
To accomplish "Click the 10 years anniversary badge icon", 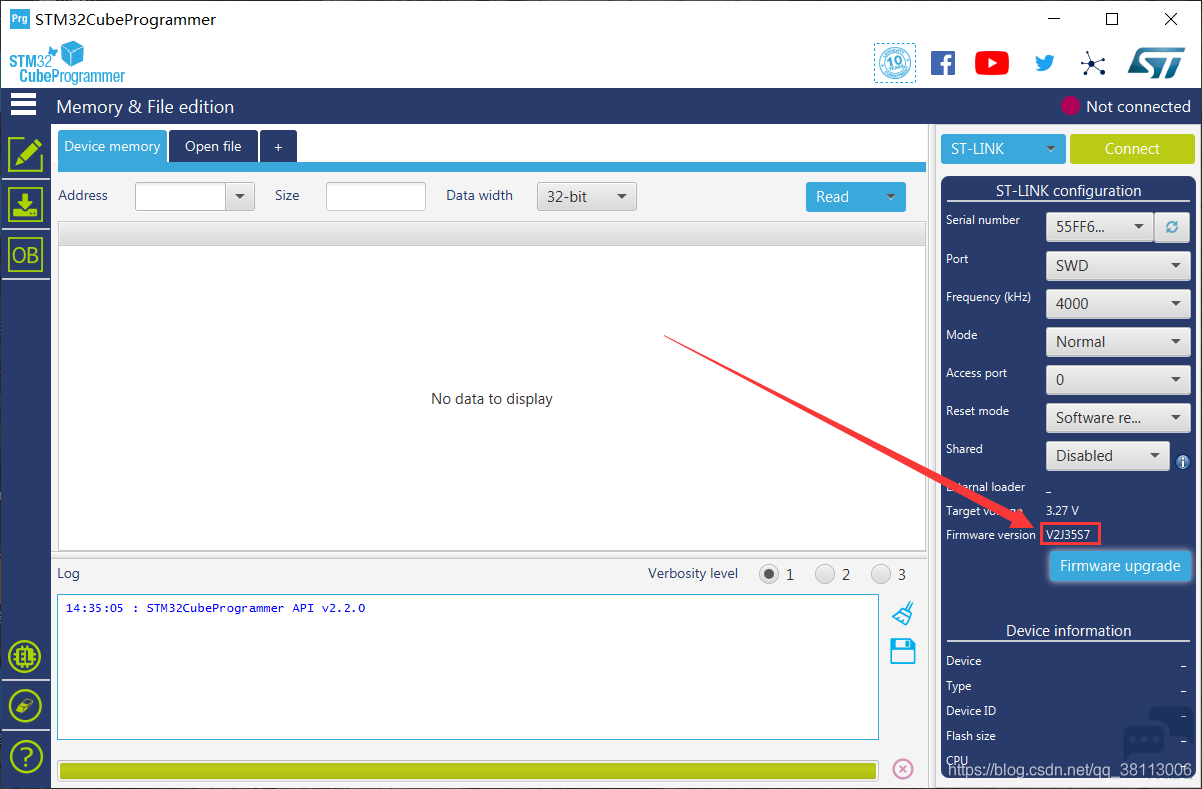I will 894,63.
